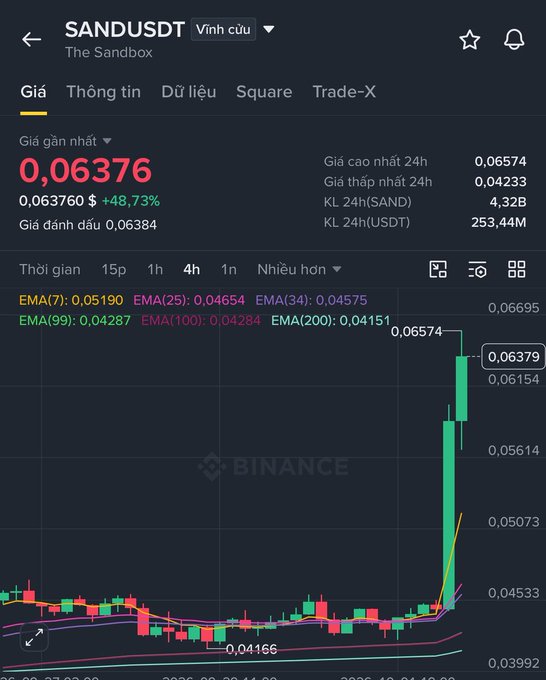Open chart indicator settings icon

pyautogui.click(x=477, y=269)
